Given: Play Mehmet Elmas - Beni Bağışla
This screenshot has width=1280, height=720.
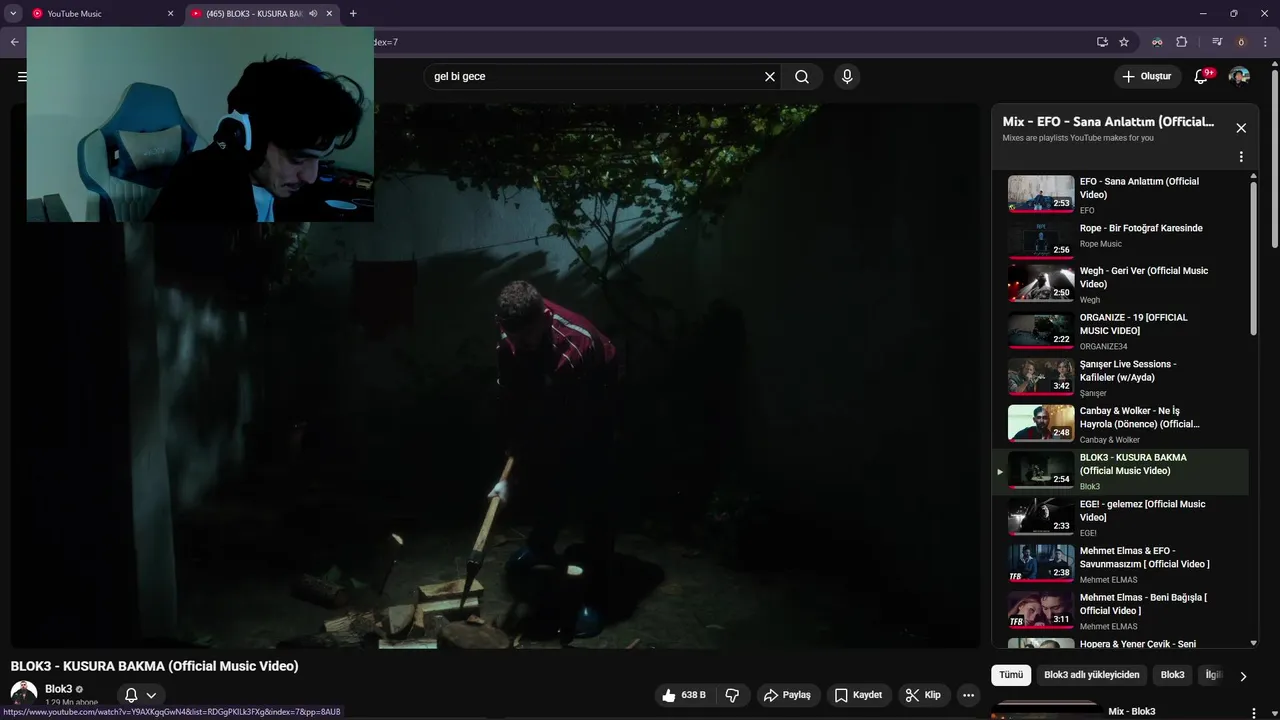Looking at the screenshot, I should click(x=1120, y=611).
